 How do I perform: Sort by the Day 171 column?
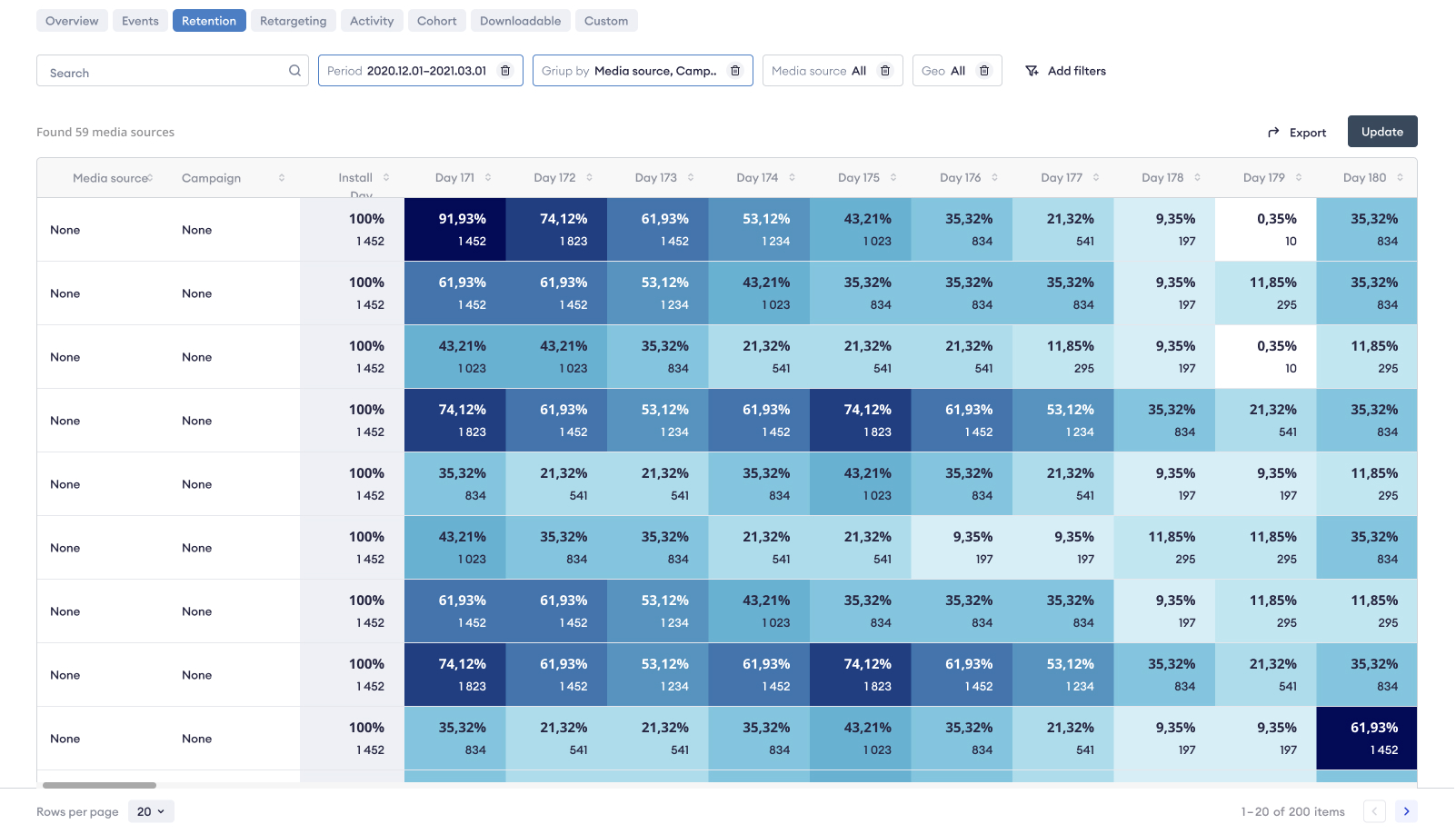click(x=488, y=178)
